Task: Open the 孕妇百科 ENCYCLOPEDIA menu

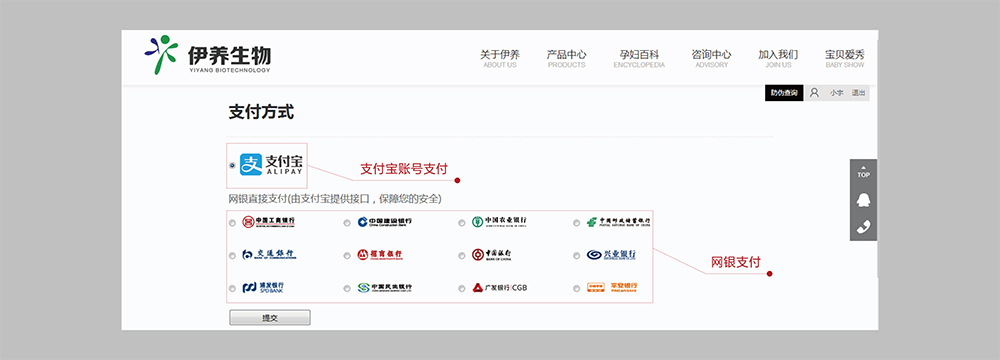Action: click(639, 59)
